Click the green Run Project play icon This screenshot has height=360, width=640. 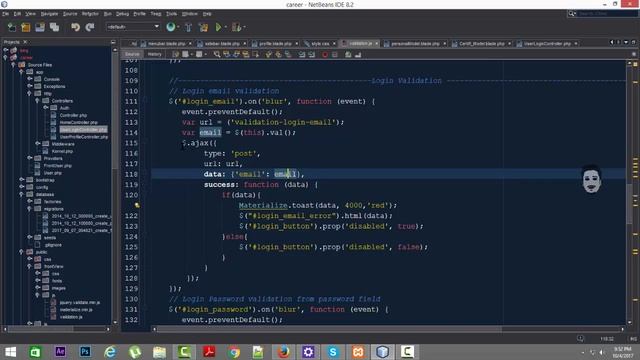218,27
